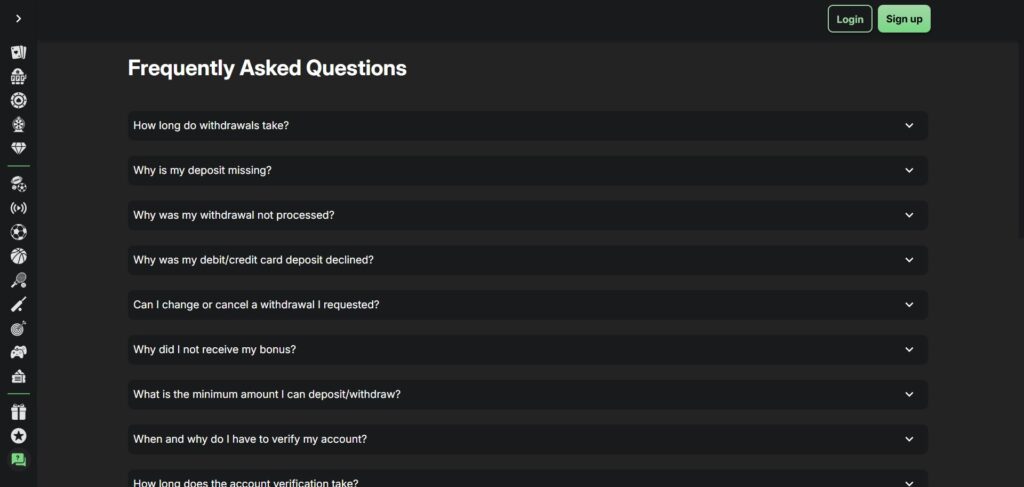This screenshot has height=487, width=1024.
Task: Select the game controller esports icon
Action: tap(18, 352)
